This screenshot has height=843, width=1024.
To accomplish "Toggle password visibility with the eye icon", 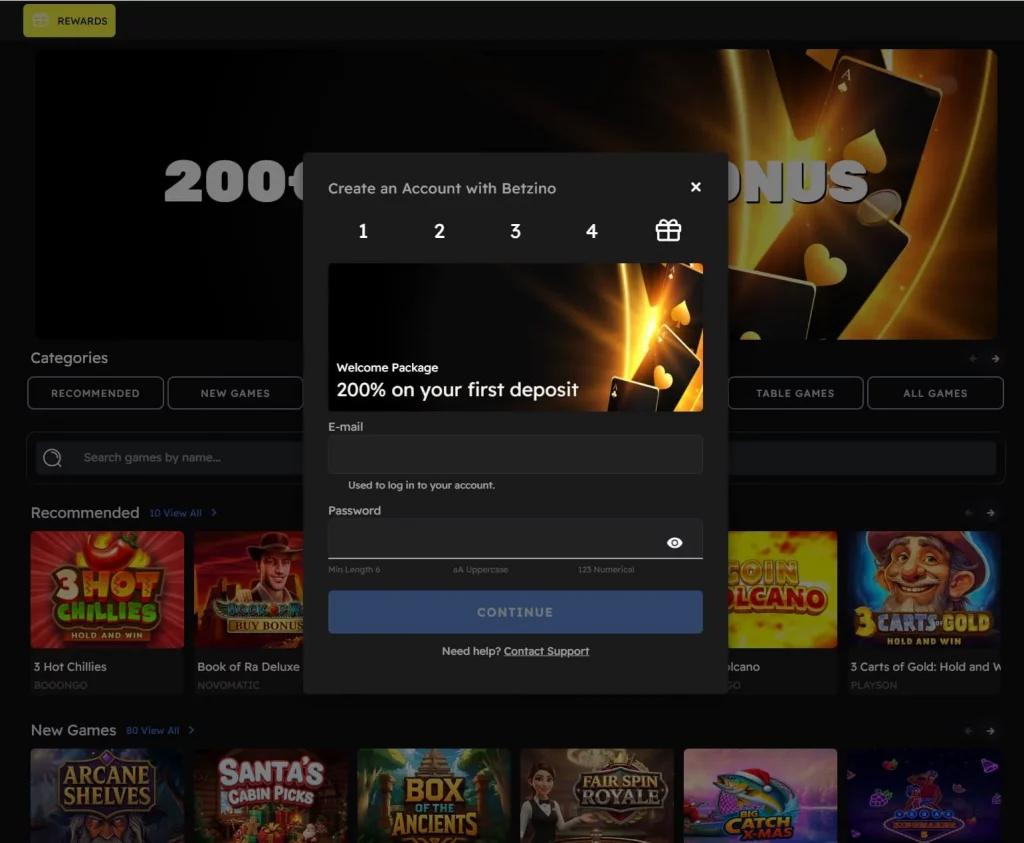I will (x=674, y=541).
